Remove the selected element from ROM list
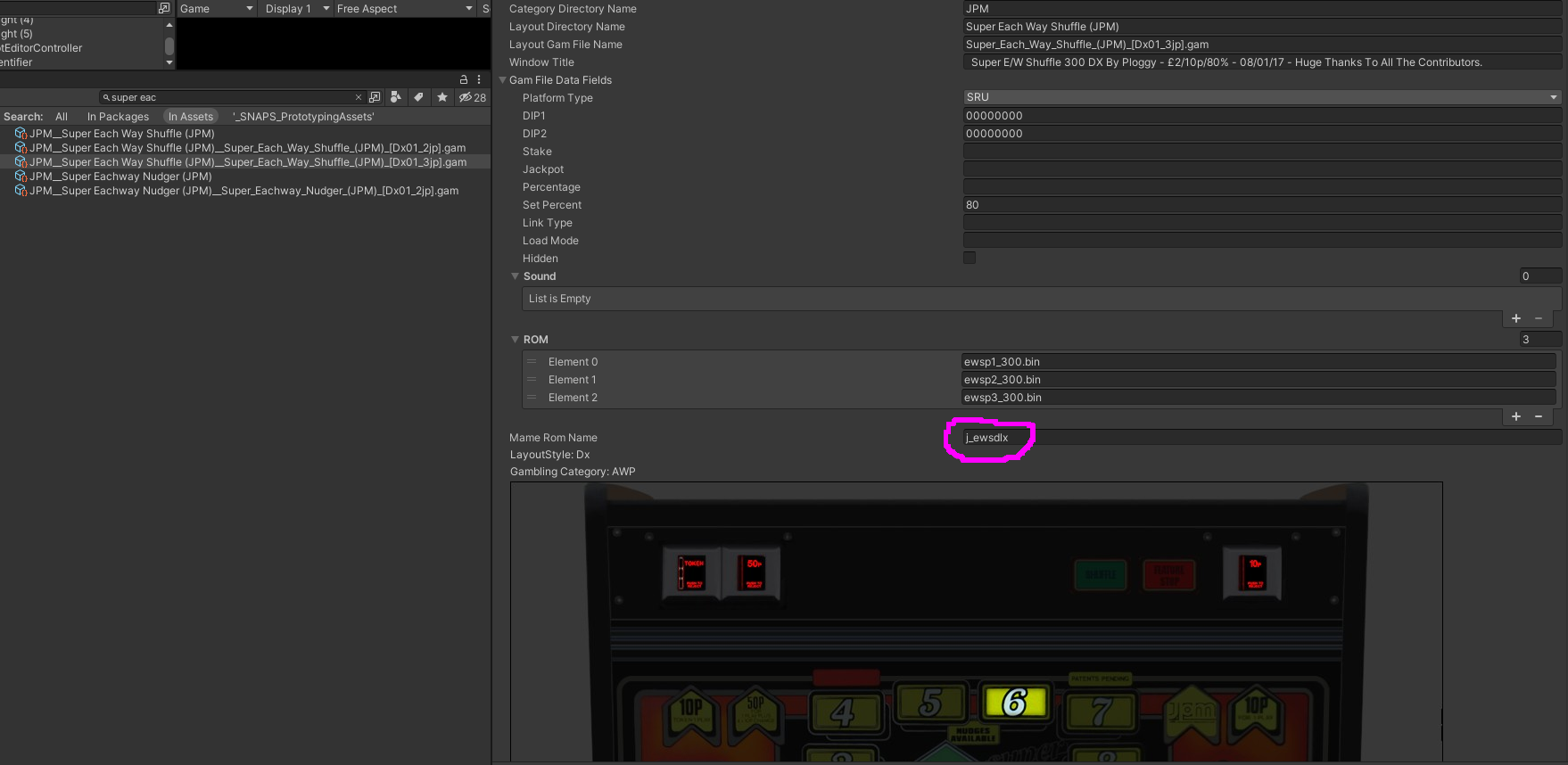 tap(1539, 416)
